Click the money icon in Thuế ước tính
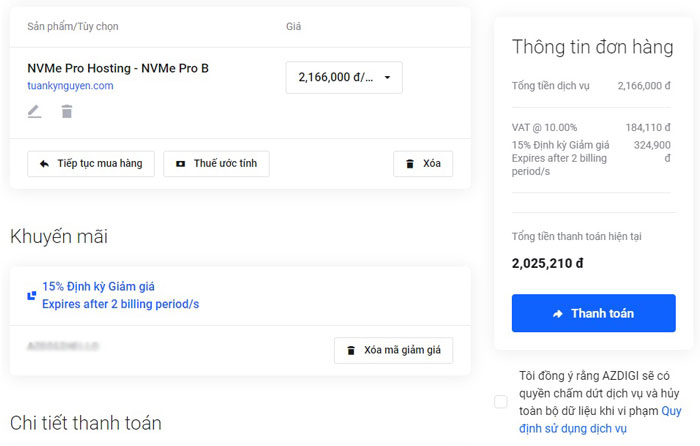700x446 pixels. (x=180, y=163)
